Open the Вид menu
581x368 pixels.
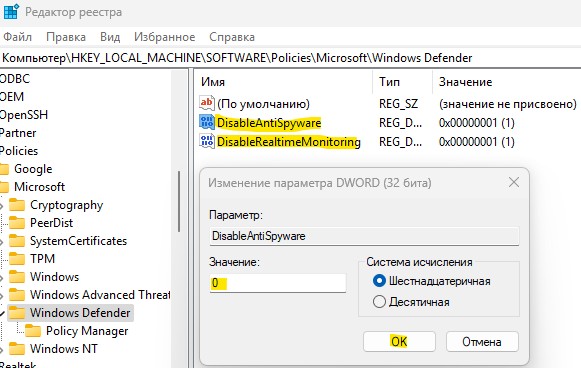pyautogui.click(x=110, y=37)
